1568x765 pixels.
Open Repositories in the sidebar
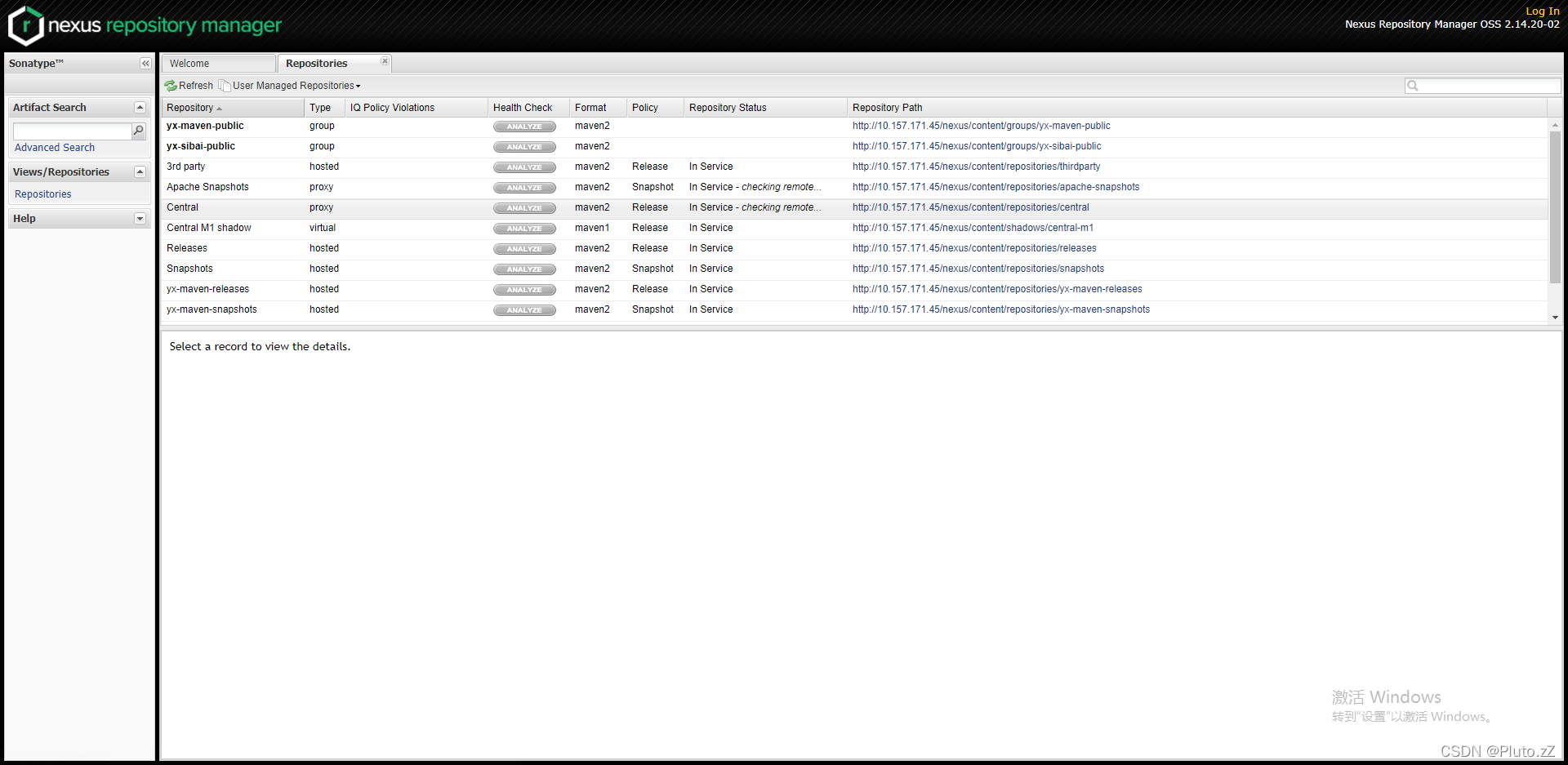43,194
